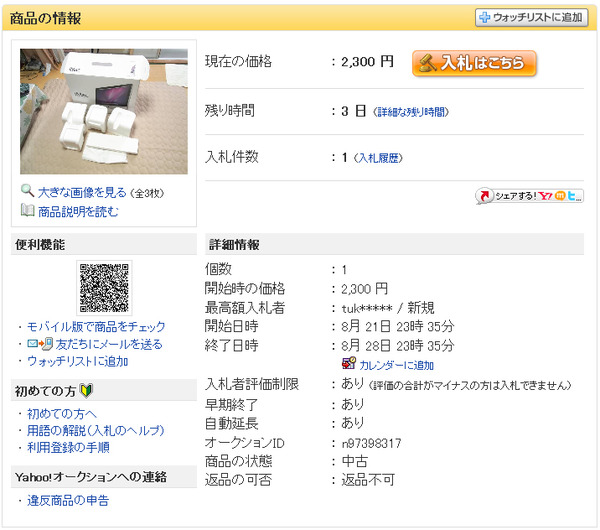Open 利用登録の手順 link
The height and width of the screenshot is (530, 600).
point(68,447)
